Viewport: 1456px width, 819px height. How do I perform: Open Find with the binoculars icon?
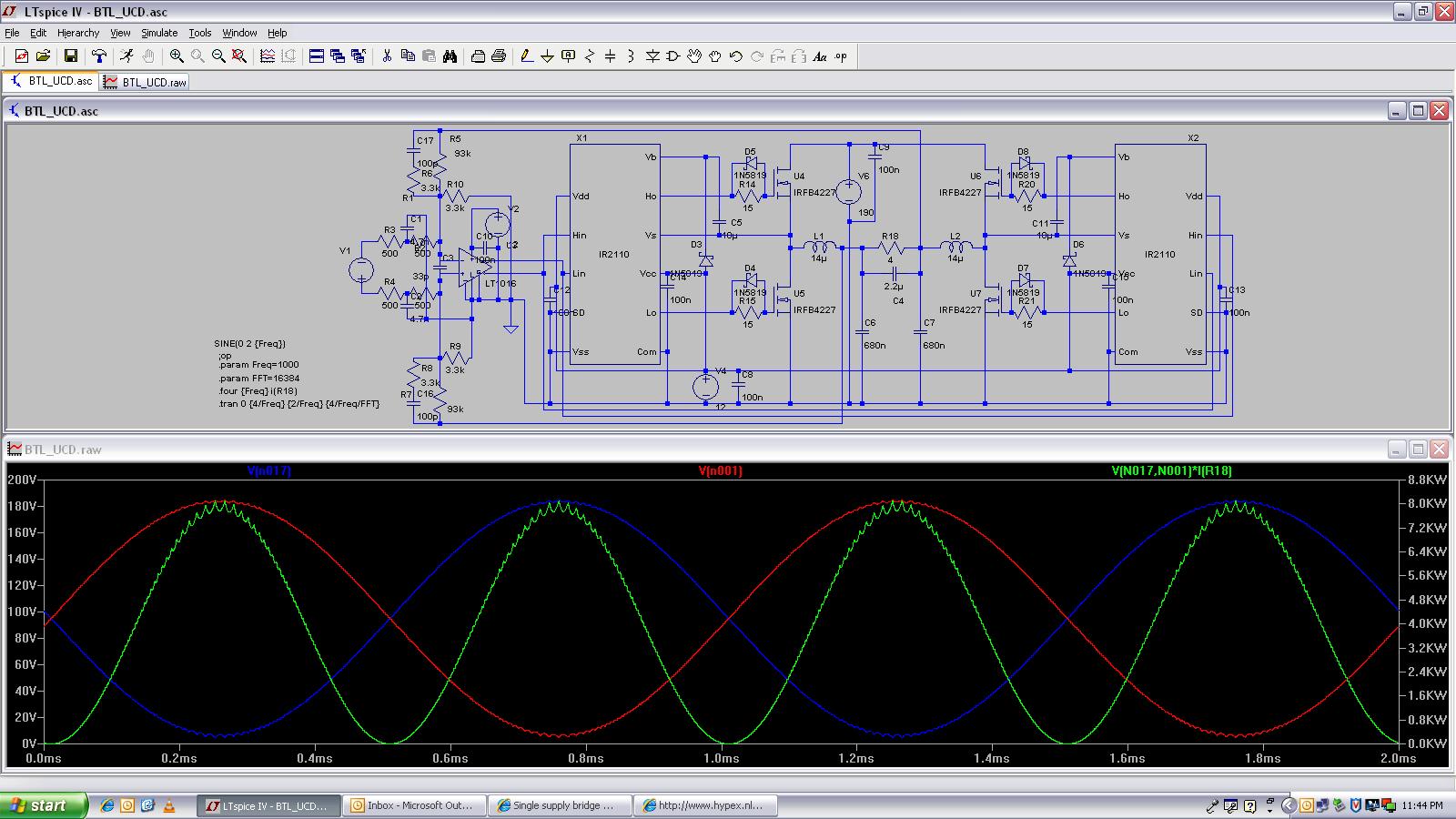(x=450, y=56)
